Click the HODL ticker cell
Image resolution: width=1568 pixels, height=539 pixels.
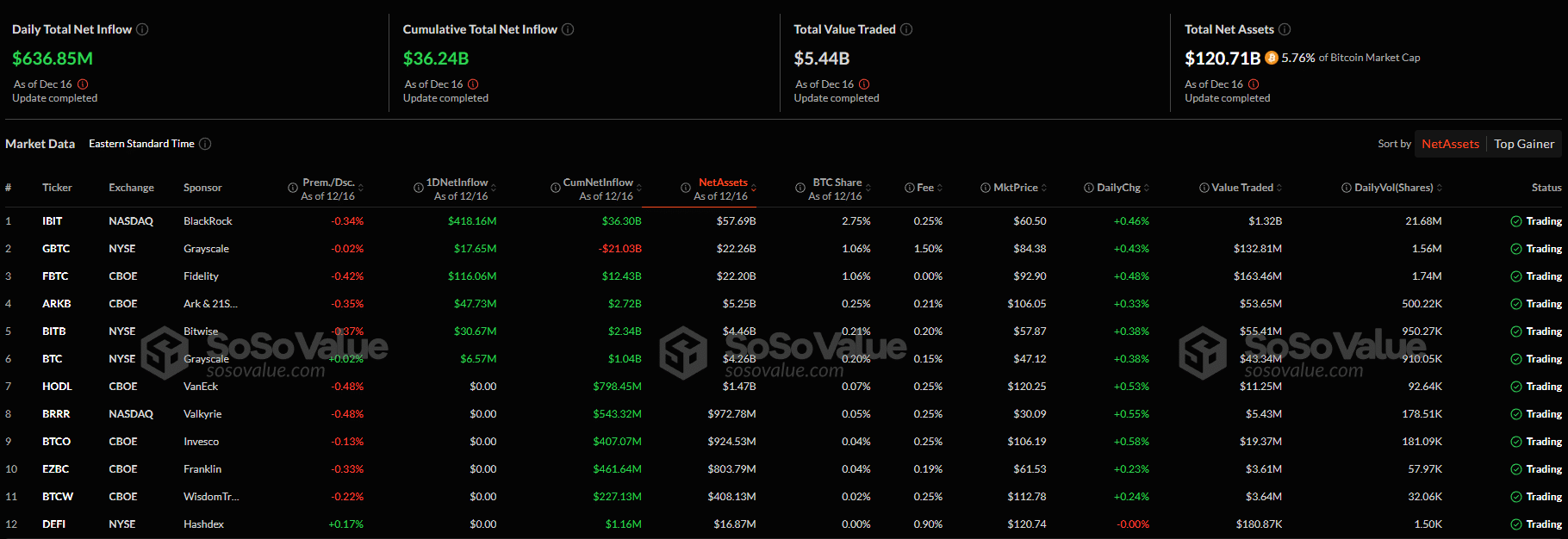coord(57,387)
